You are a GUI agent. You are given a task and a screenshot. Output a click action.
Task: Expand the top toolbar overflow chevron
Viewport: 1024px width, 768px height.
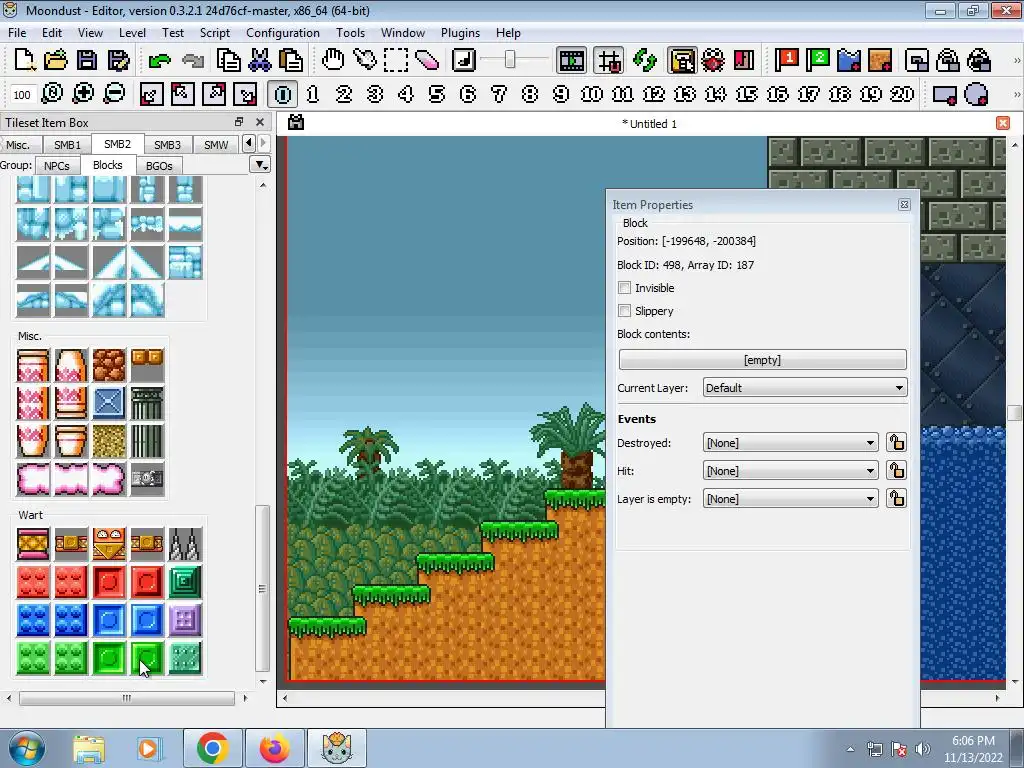point(1016,60)
